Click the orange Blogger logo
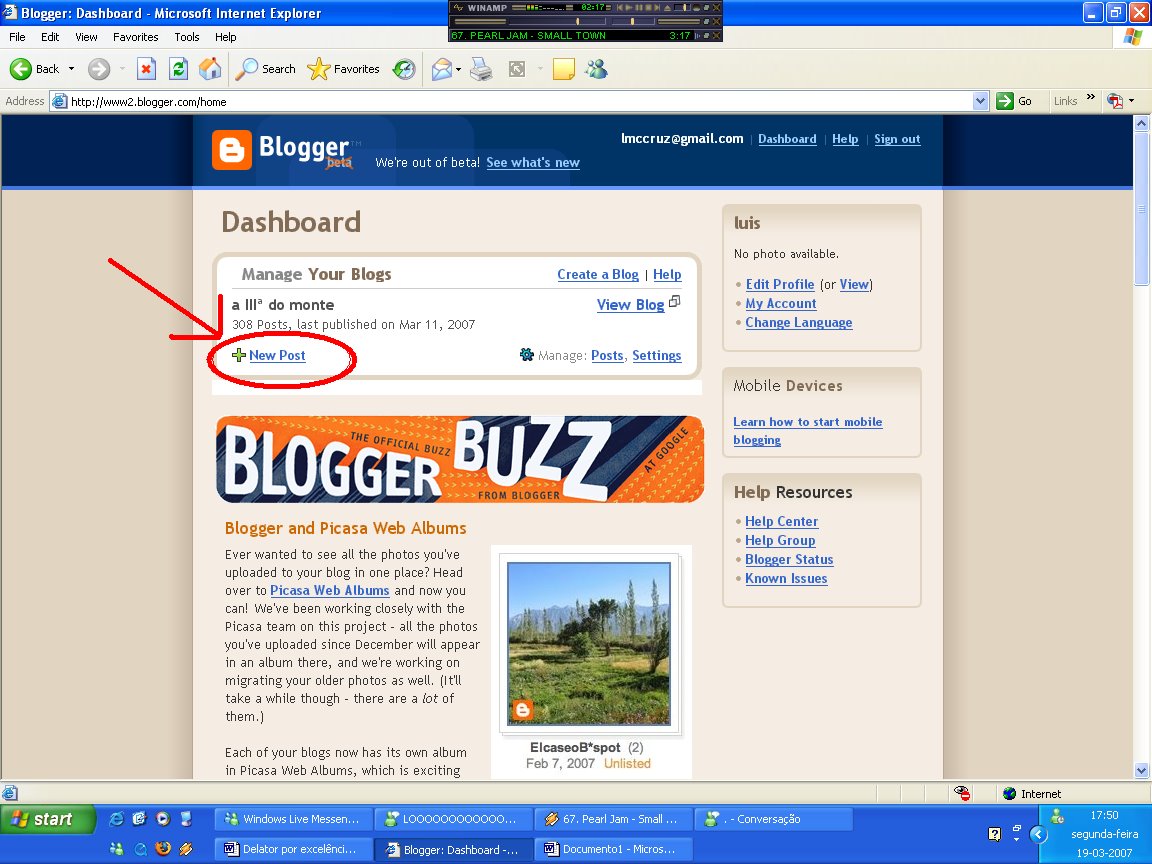This screenshot has width=1152, height=864. point(231,150)
